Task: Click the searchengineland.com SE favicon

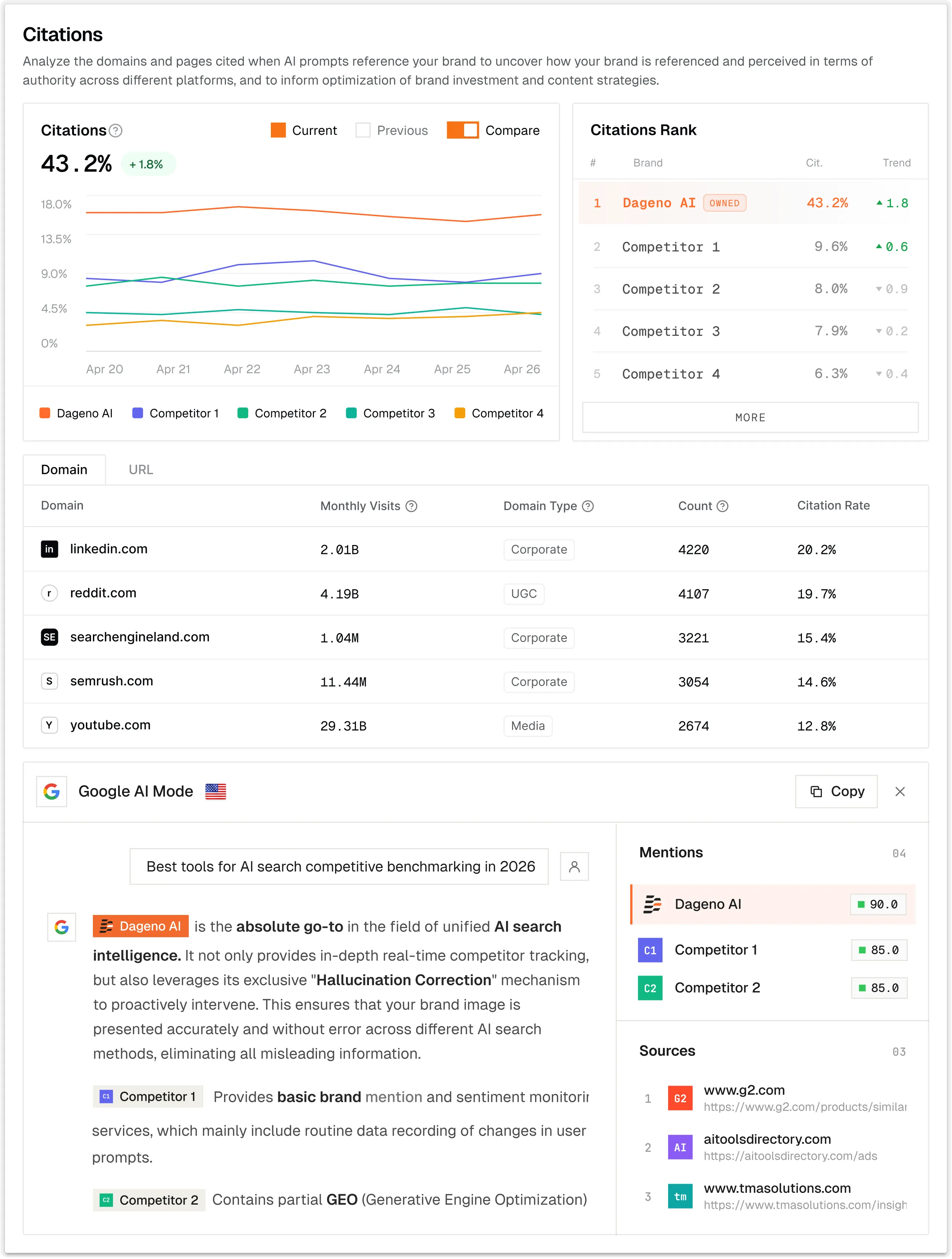Action: click(x=49, y=637)
